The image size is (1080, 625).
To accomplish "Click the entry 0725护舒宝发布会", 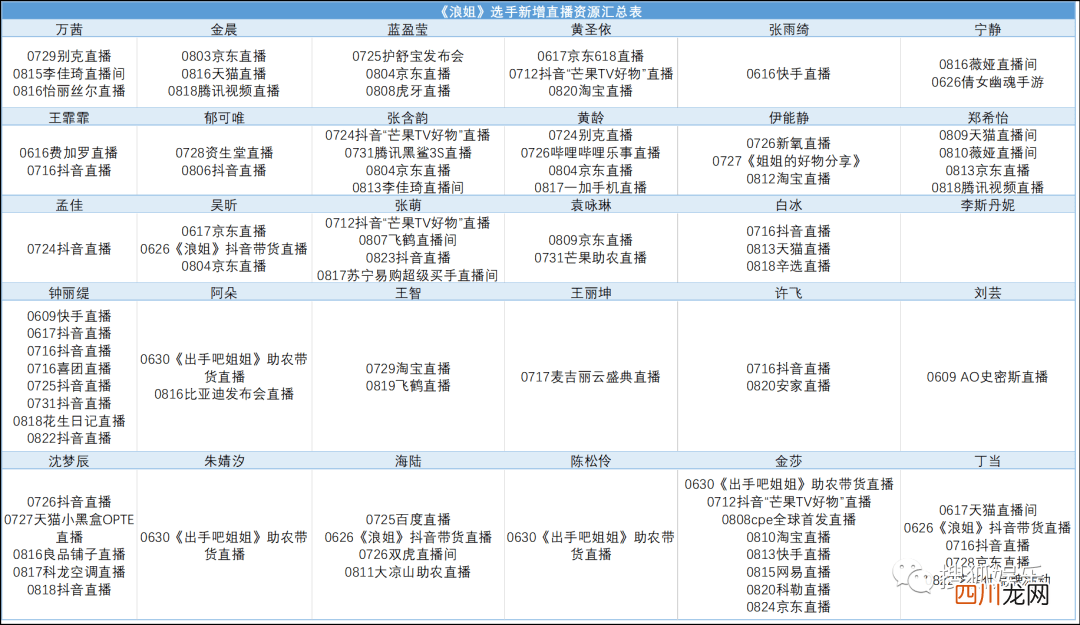I will click(408, 56).
